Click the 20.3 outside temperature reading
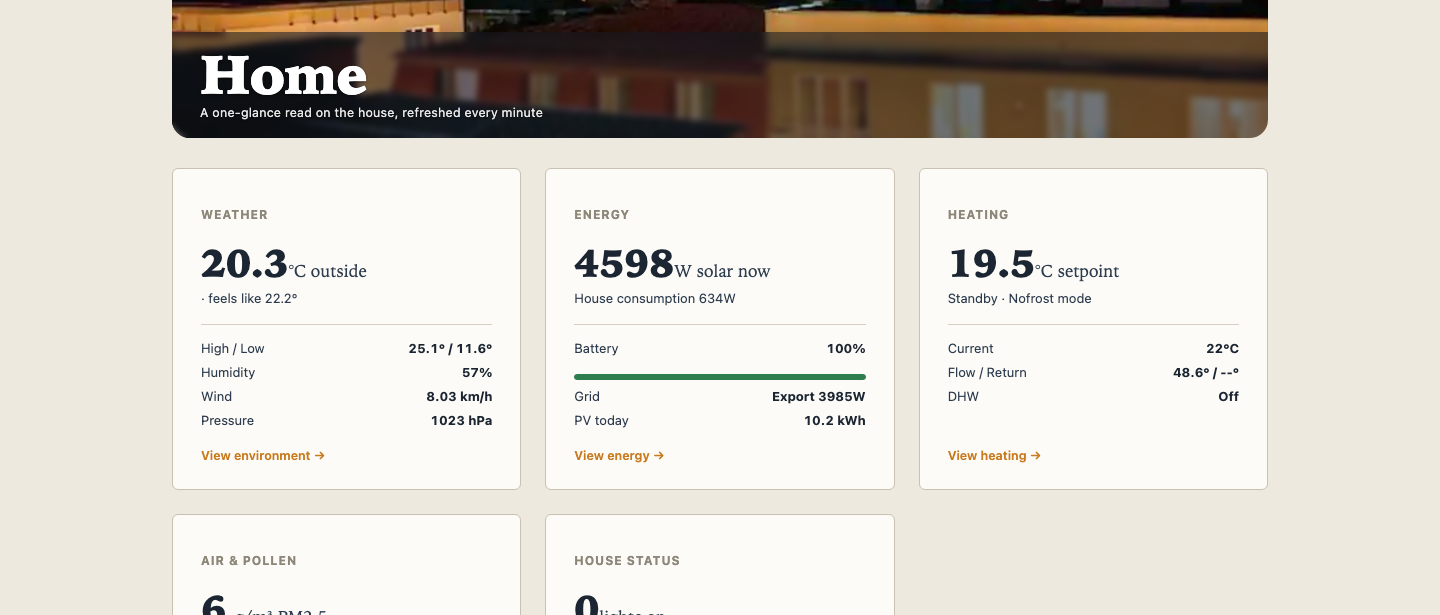The height and width of the screenshot is (615, 1440). tap(244, 264)
